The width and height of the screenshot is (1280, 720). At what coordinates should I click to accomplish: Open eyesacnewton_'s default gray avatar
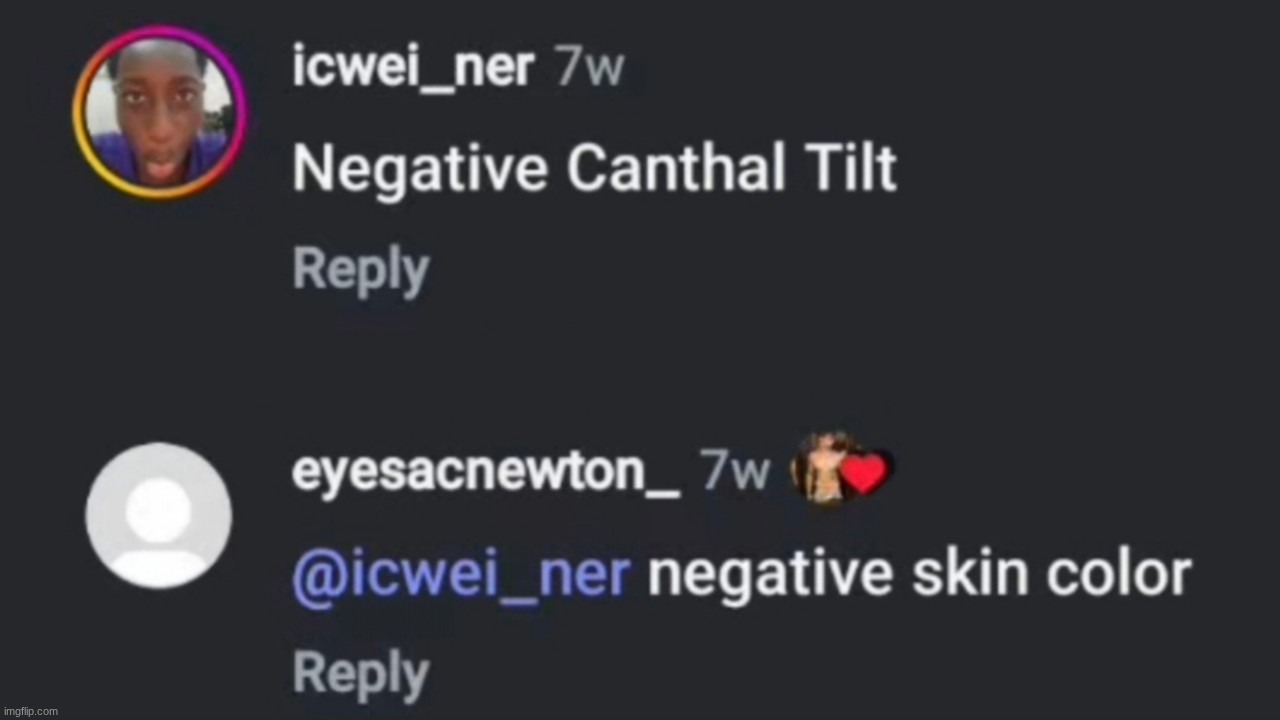click(x=159, y=516)
